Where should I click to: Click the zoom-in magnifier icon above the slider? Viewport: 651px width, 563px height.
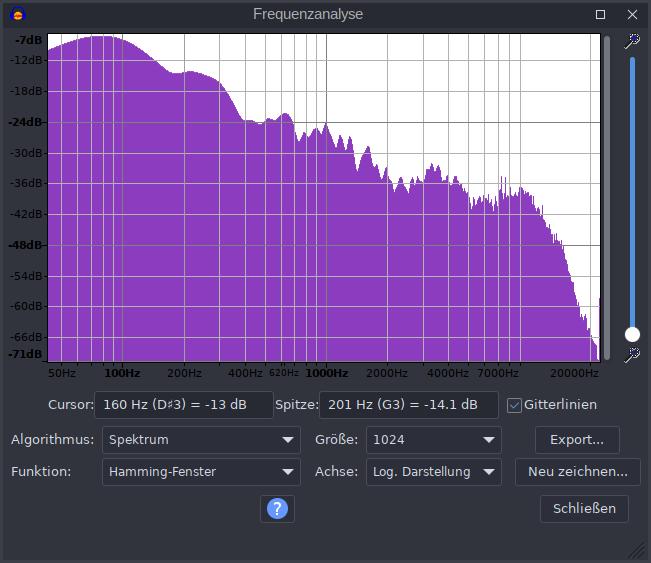[632, 41]
